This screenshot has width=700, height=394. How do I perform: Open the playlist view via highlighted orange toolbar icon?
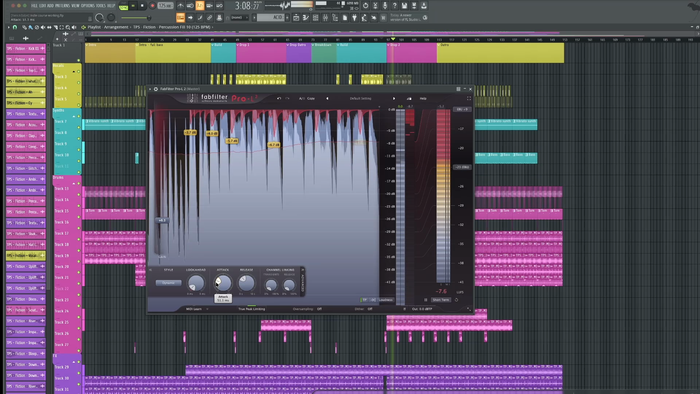point(180,17)
